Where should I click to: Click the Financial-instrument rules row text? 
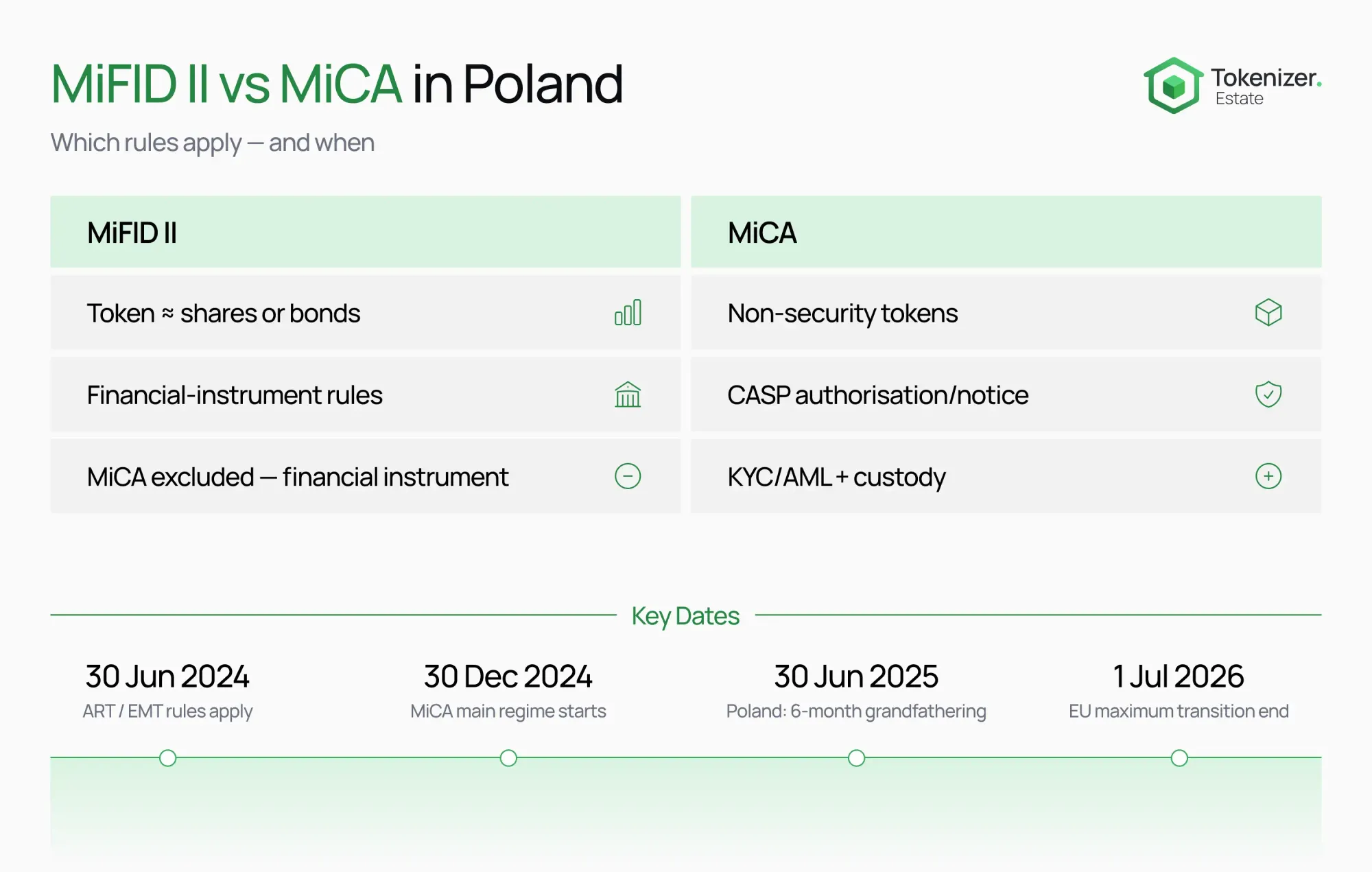coord(235,395)
